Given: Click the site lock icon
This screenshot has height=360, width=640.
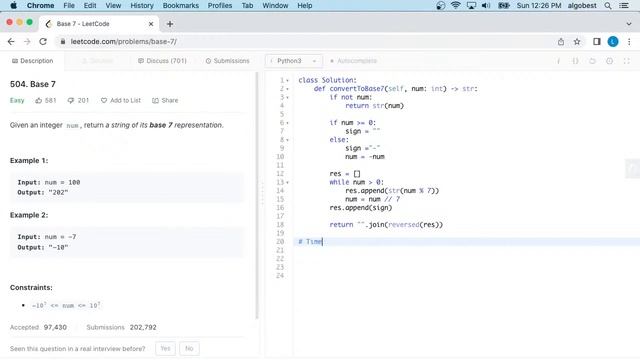Looking at the screenshot, I should point(62,42).
